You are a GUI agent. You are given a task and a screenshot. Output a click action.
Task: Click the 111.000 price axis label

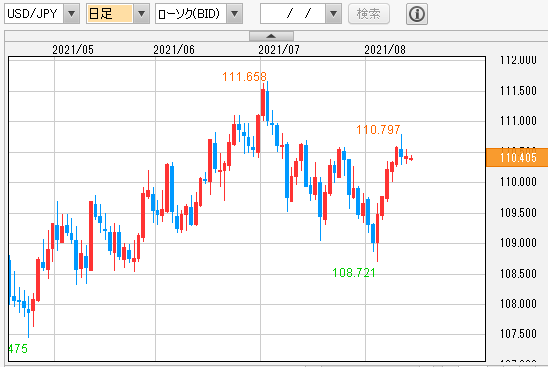coord(518,121)
